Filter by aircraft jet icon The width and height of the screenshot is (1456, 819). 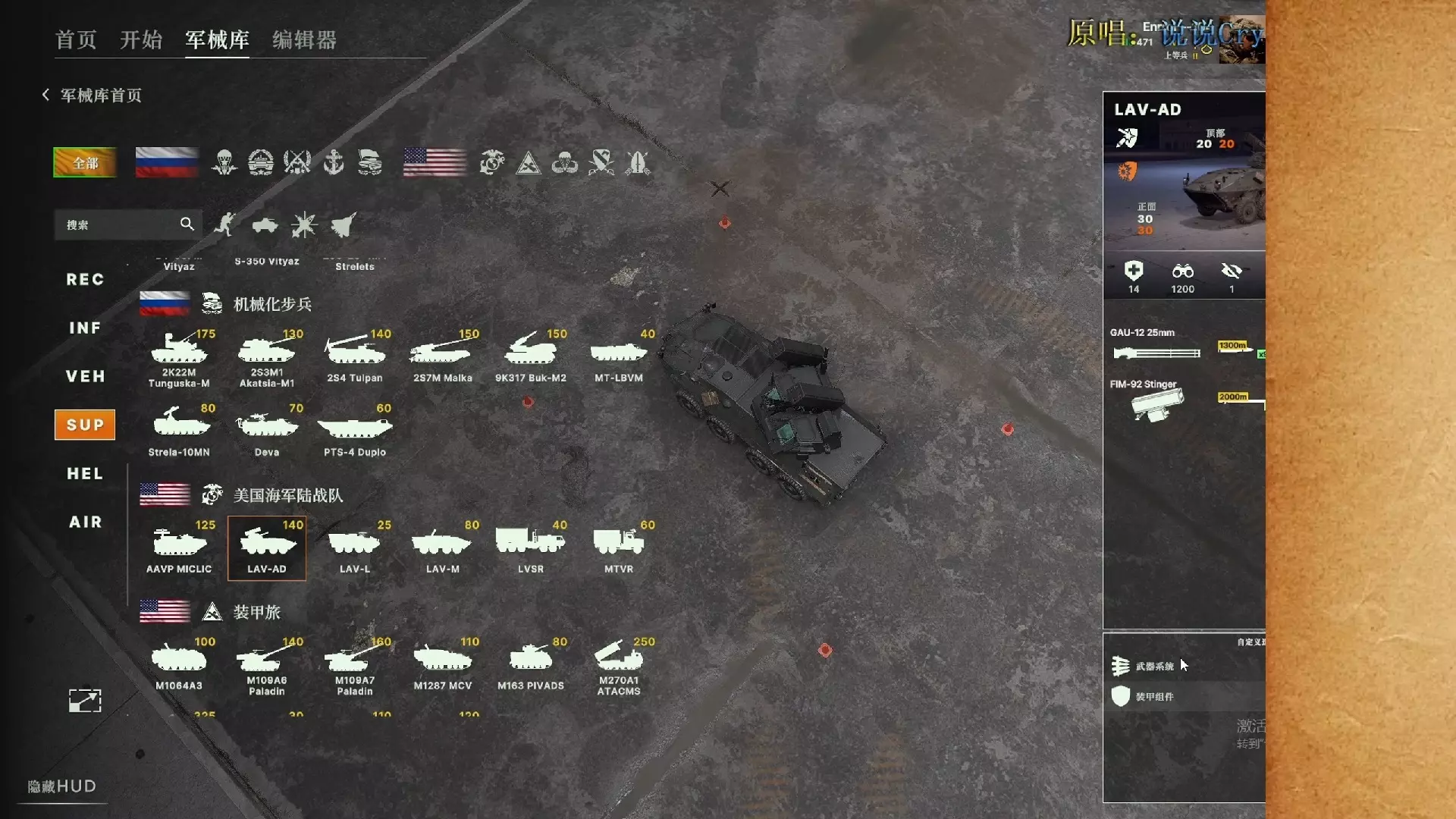[344, 224]
